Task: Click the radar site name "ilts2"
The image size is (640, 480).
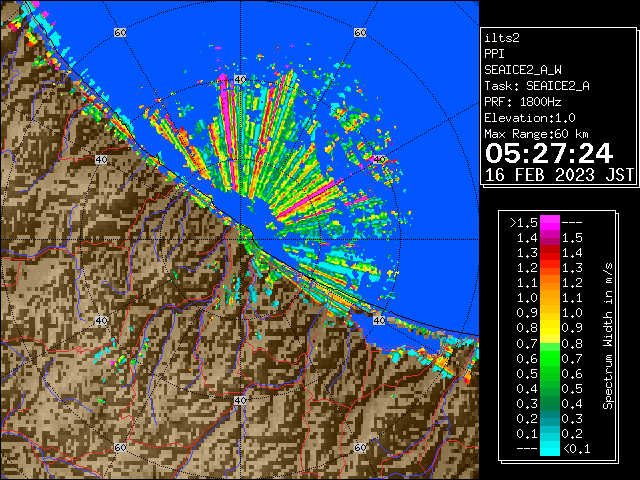Action: pos(502,38)
